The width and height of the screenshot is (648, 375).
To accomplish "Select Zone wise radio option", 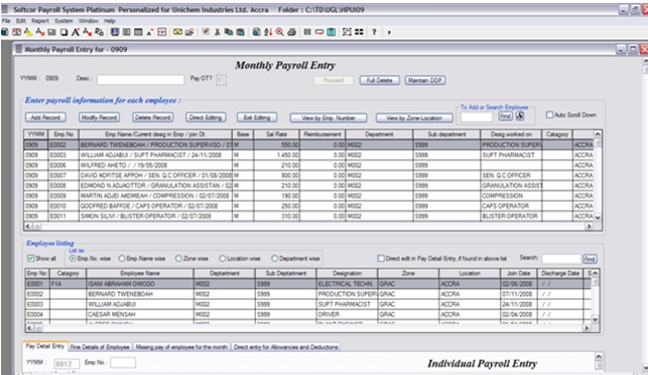I will pyautogui.click(x=179, y=258).
